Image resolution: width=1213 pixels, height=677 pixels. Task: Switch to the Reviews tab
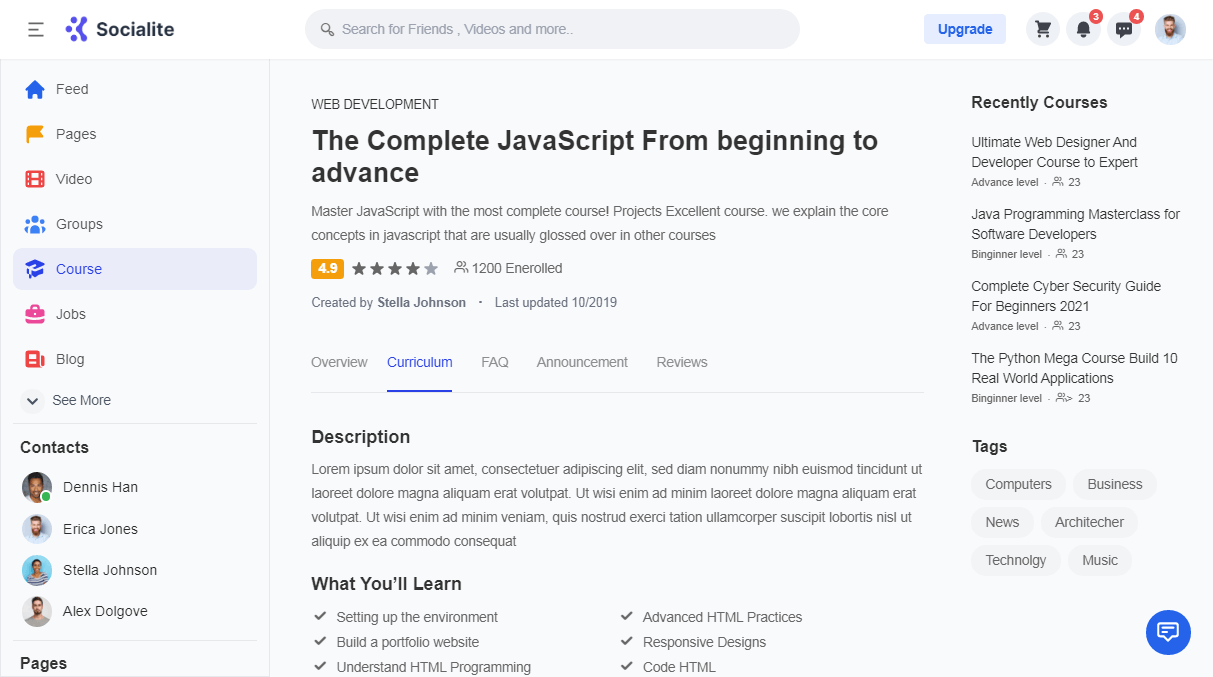coord(682,362)
